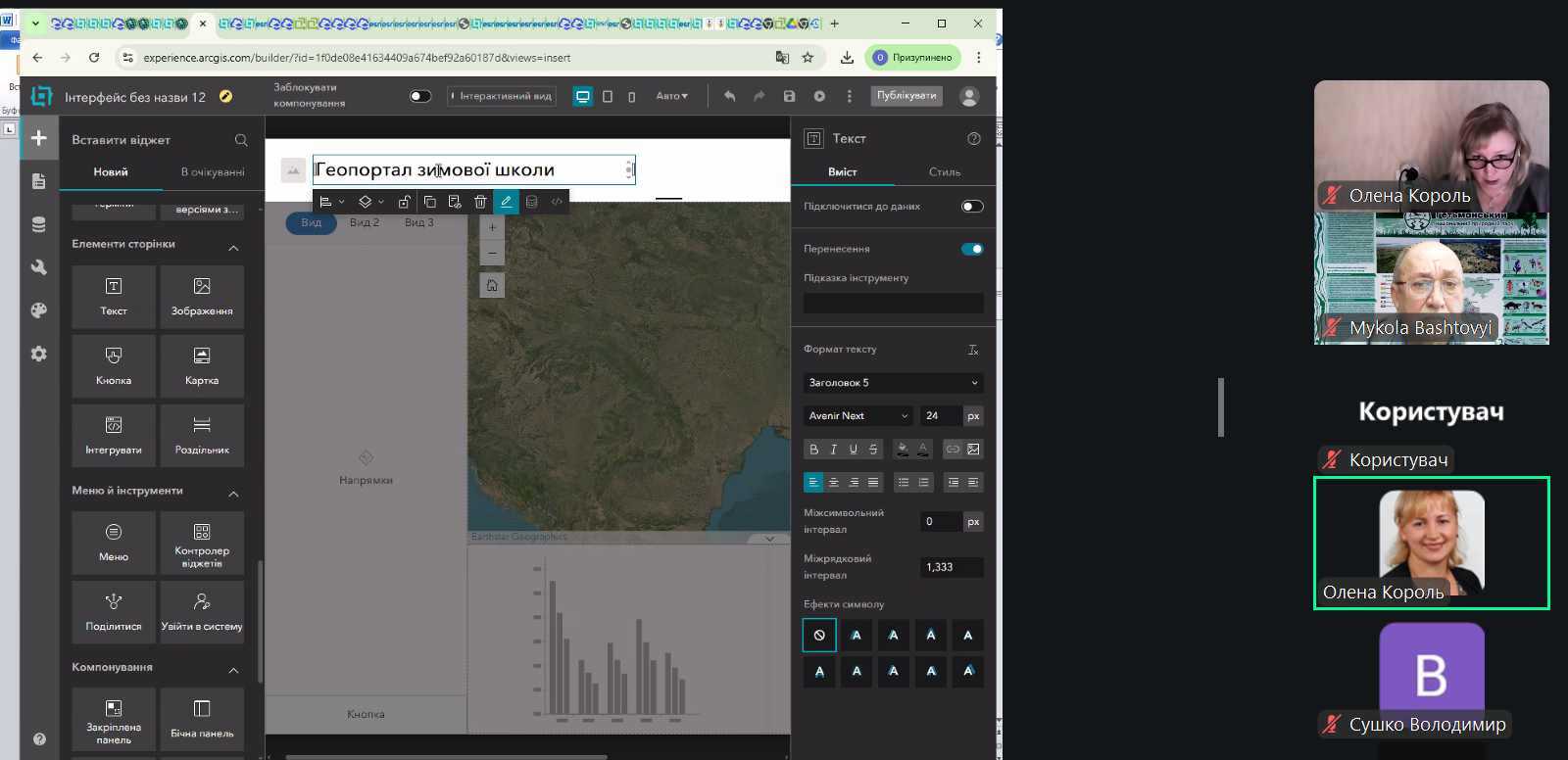Disable the text wrap toggle

pos(971,249)
